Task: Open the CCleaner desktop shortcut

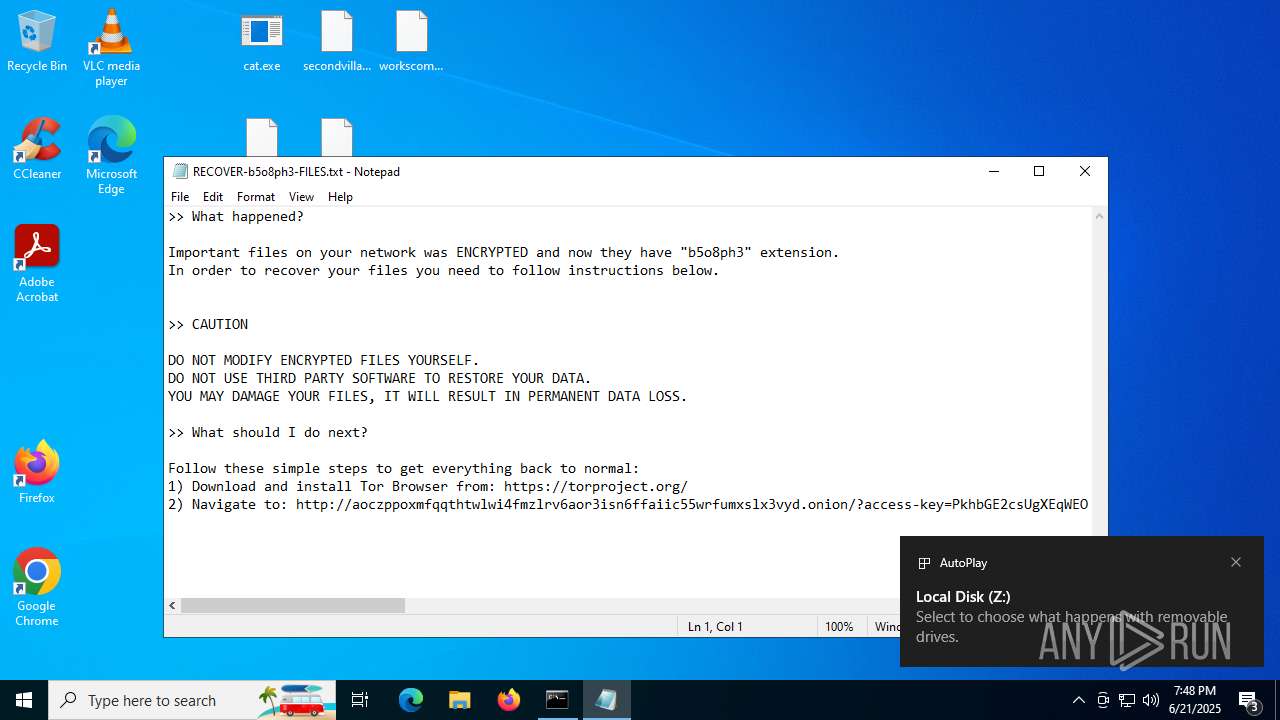Action: point(37,149)
